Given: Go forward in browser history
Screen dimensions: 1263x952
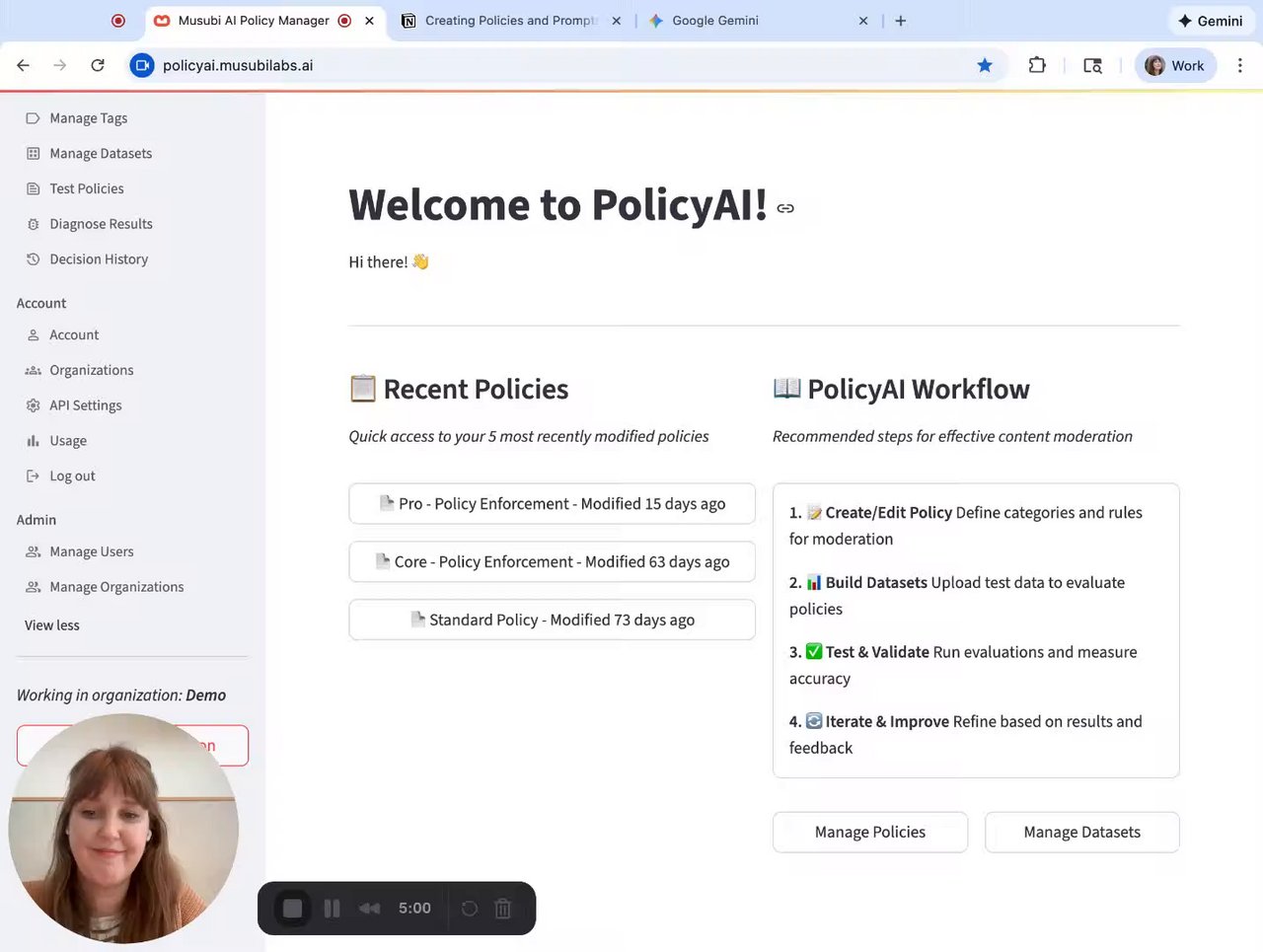Looking at the screenshot, I should [x=60, y=65].
